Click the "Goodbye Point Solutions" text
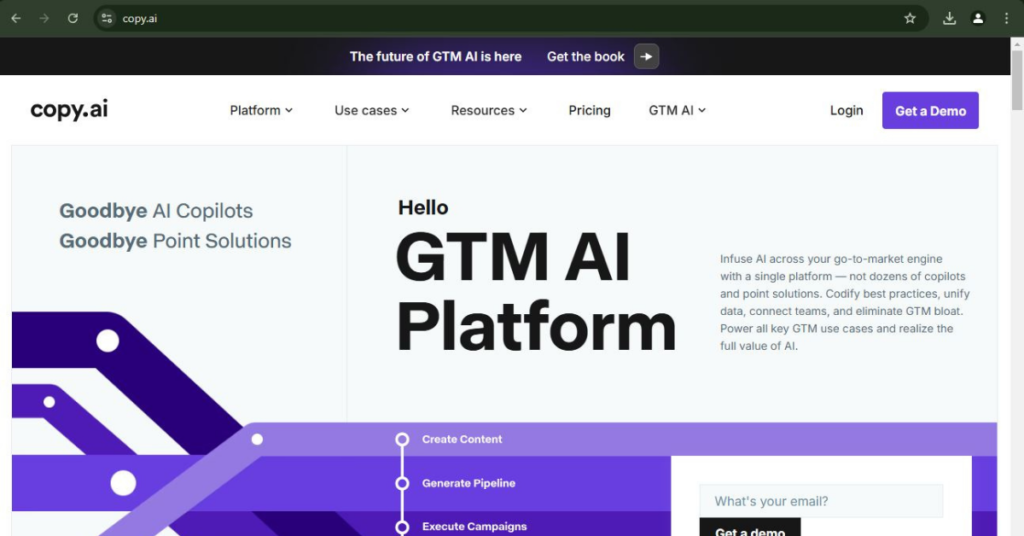This screenshot has height=536, width=1024. [175, 241]
